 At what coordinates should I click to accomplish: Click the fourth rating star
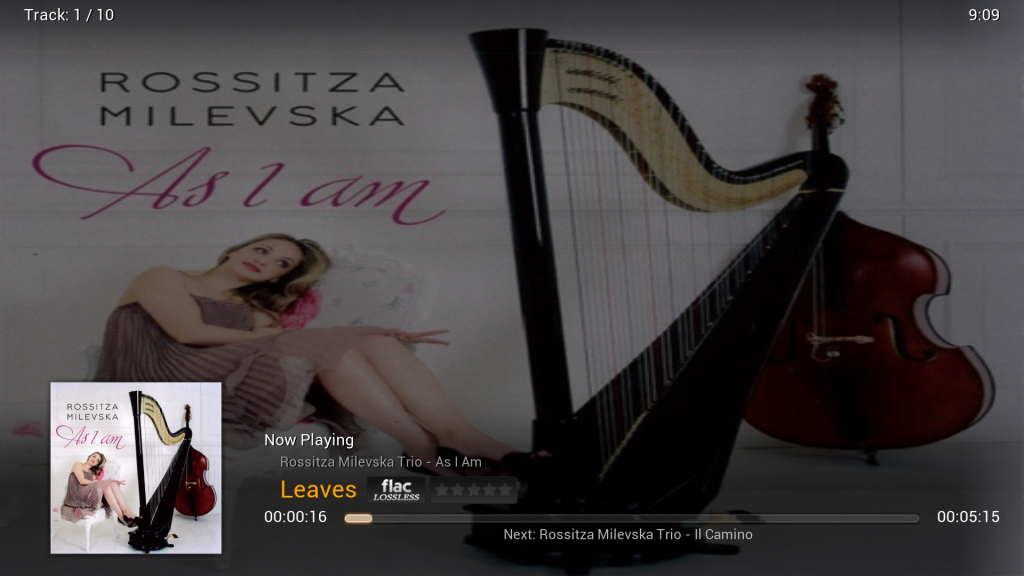pyautogui.click(x=489, y=490)
